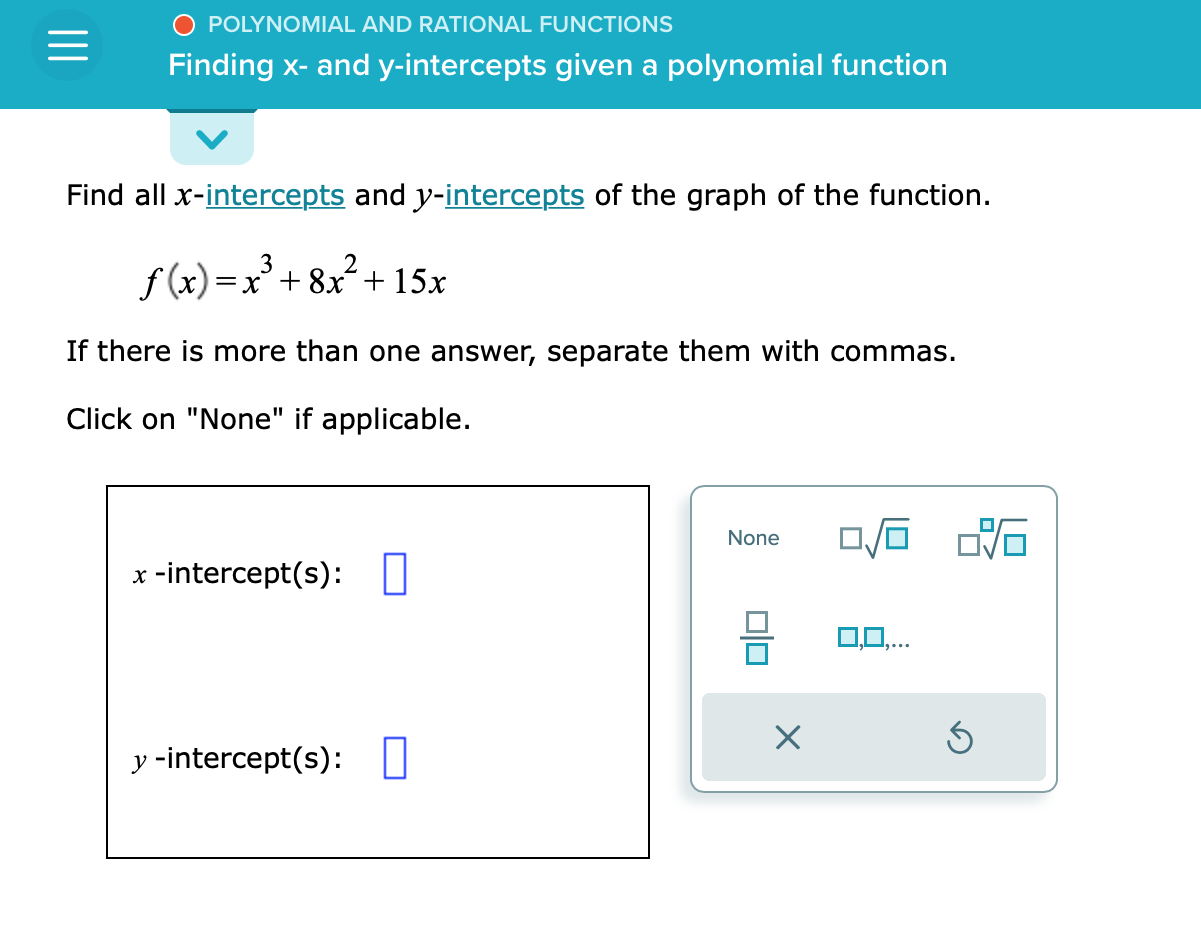
Task: Select the nth root template icon
Action: (x=992, y=538)
